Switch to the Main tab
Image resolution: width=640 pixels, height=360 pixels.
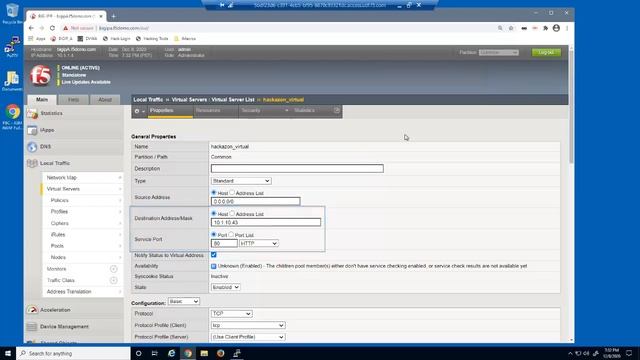[42, 100]
